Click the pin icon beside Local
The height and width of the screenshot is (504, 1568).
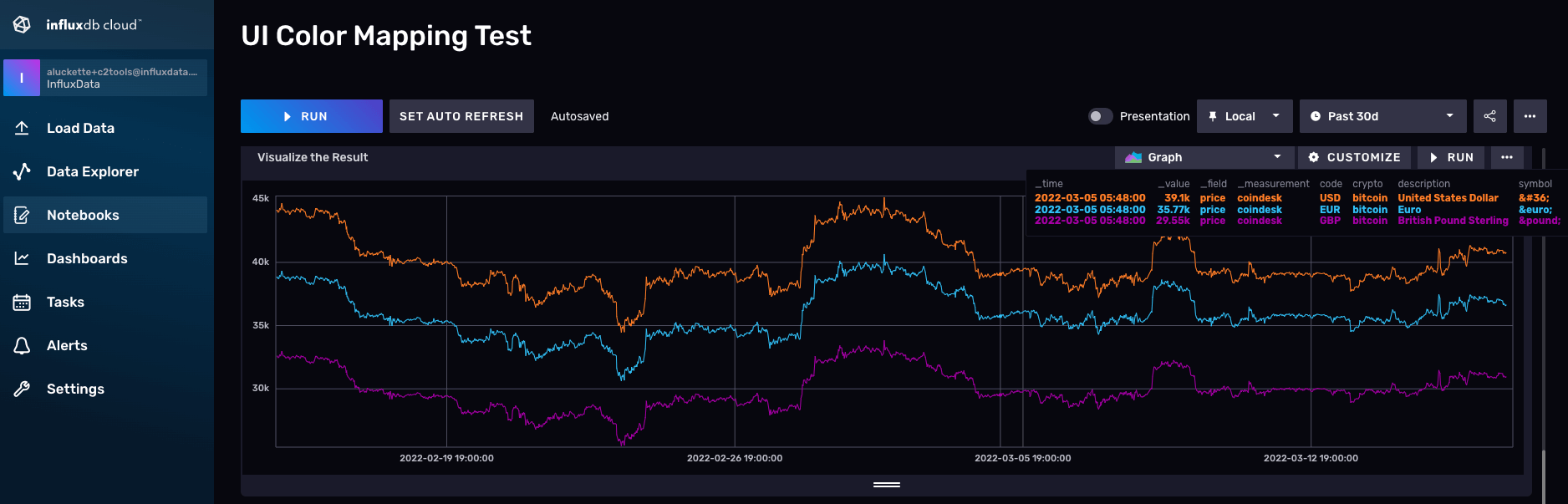pyautogui.click(x=1213, y=116)
